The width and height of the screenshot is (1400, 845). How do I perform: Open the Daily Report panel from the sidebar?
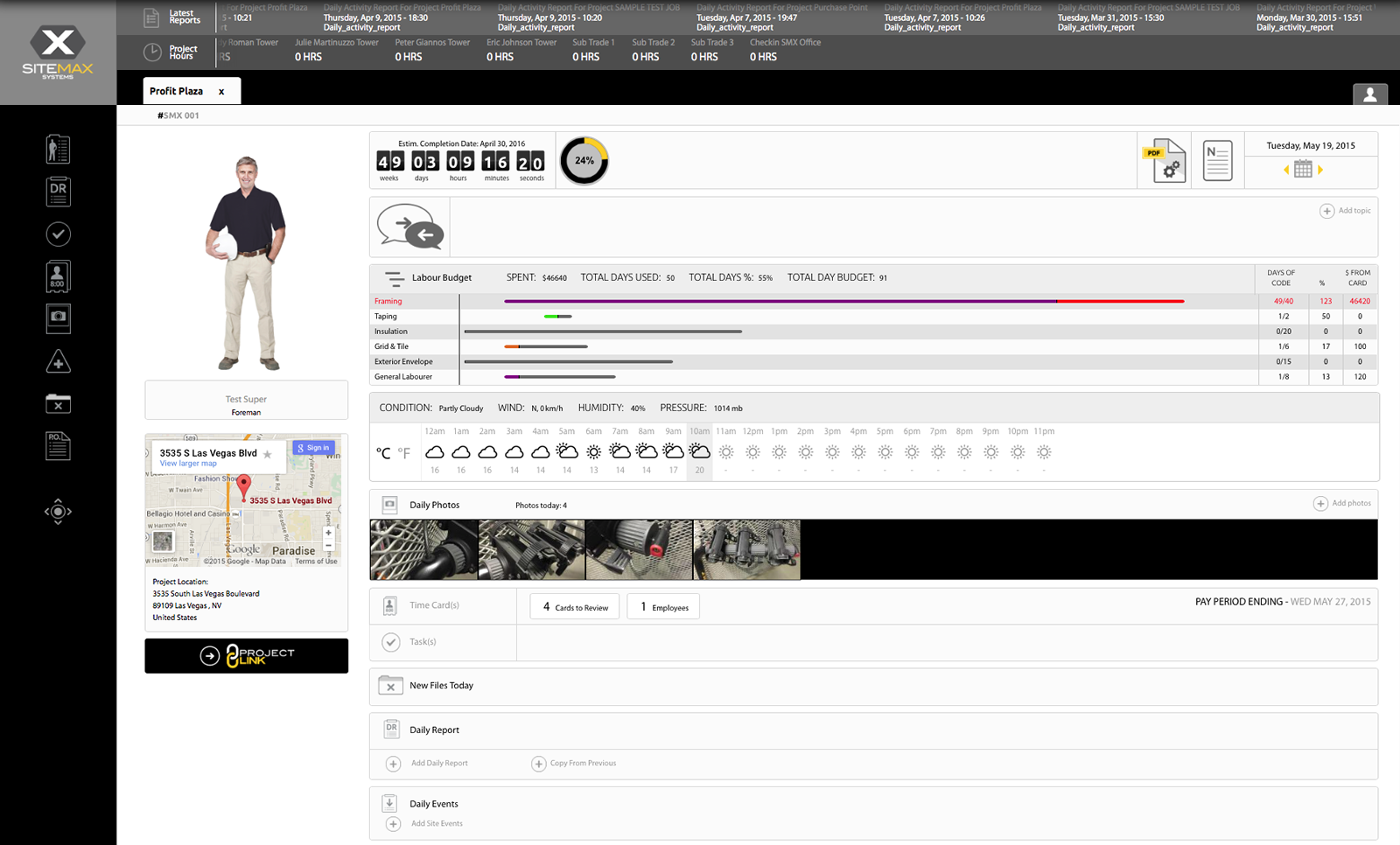tap(58, 192)
